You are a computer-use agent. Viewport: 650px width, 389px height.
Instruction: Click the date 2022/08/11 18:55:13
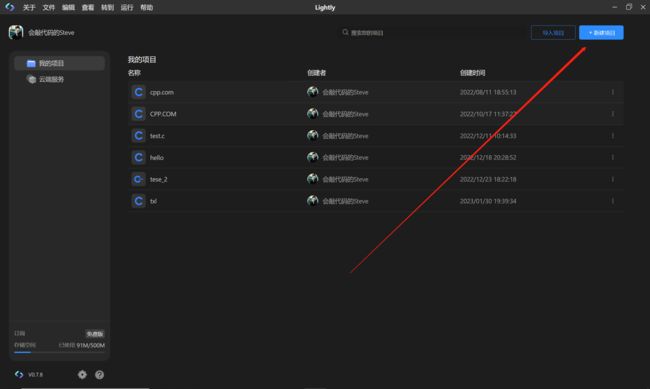pos(488,92)
